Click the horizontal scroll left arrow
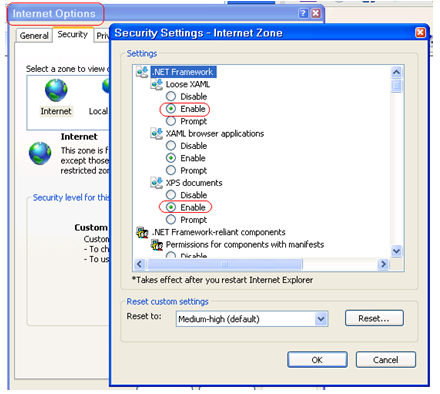 (x=140, y=264)
